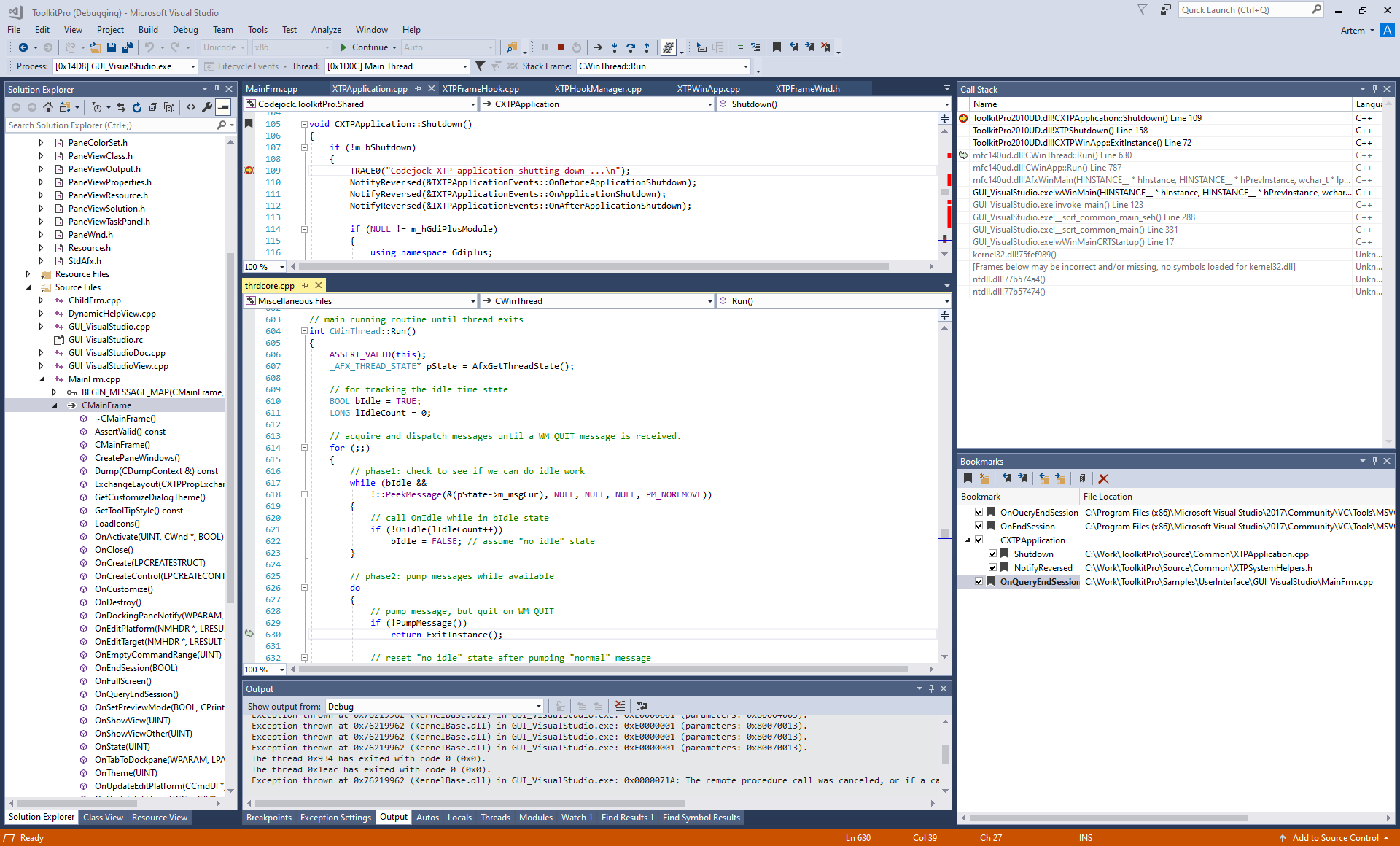Image resolution: width=1400 pixels, height=846 pixels.
Task: Collapse the CMainFrame tree node
Action: click(54, 405)
